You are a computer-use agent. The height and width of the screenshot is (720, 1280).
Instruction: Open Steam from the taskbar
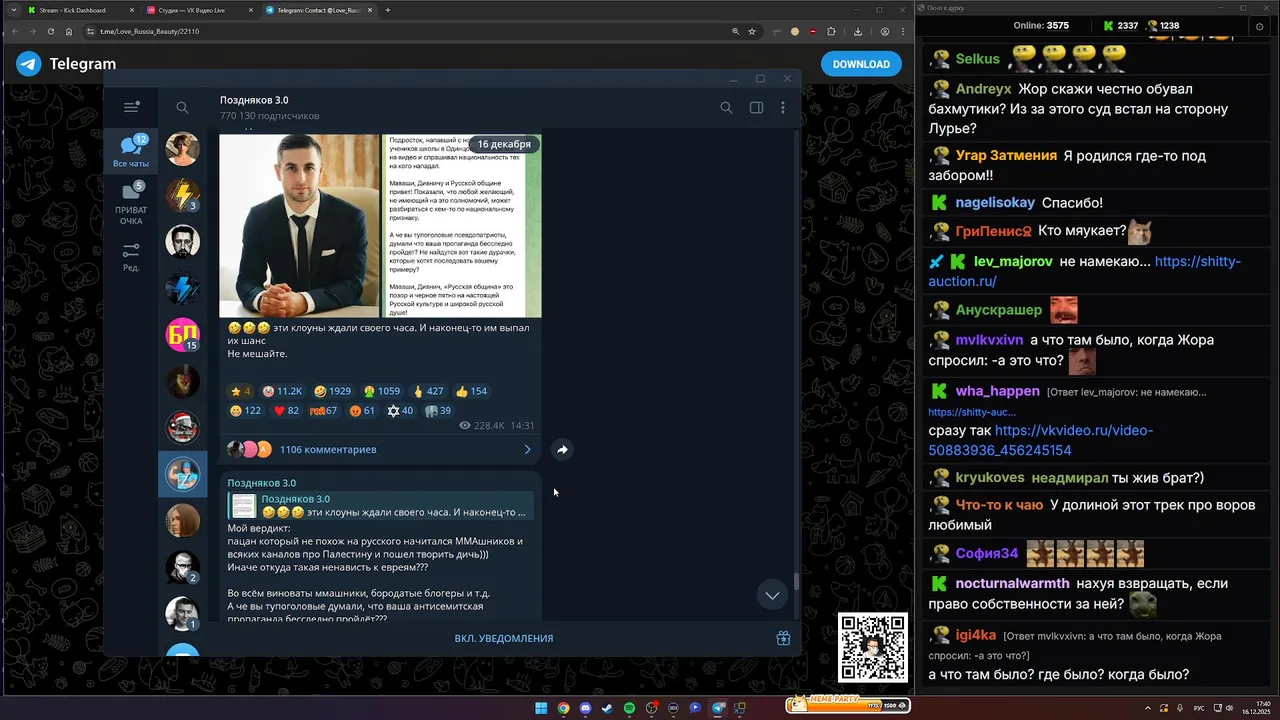(607, 708)
